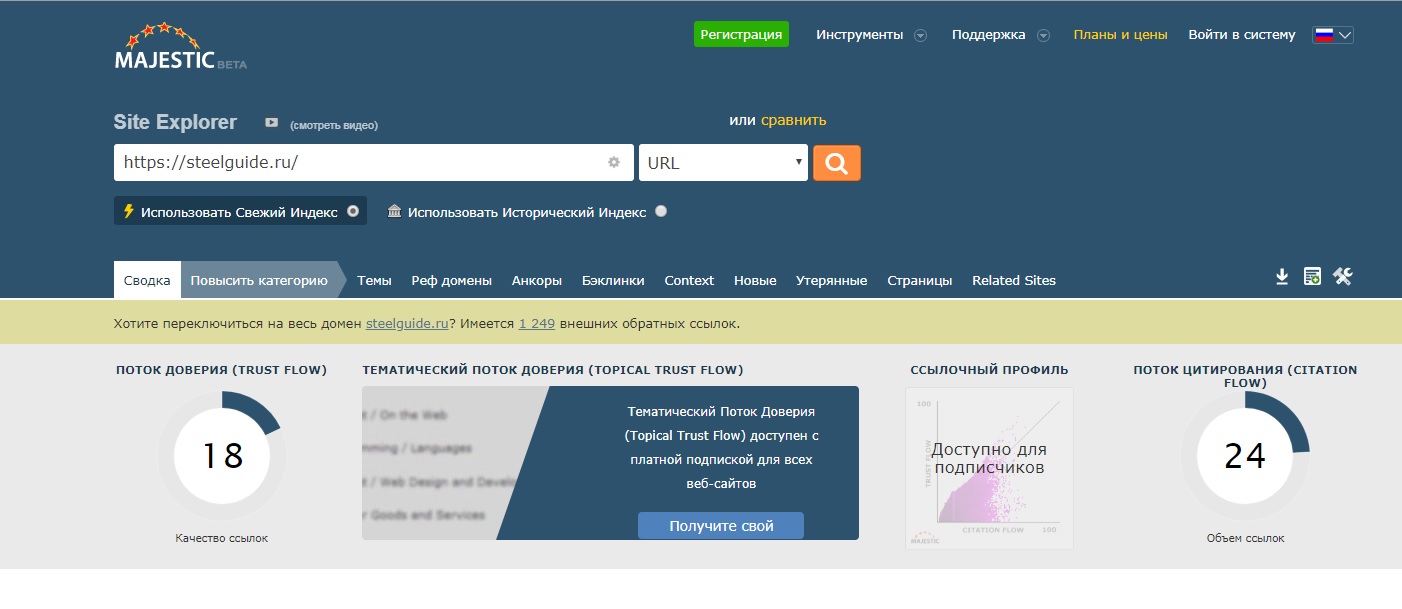The height and width of the screenshot is (609, 1402).
Task: Click the Поток цитирования (Citation Flow) heading
Action: pyautogui.click(x=1245, y=376)
